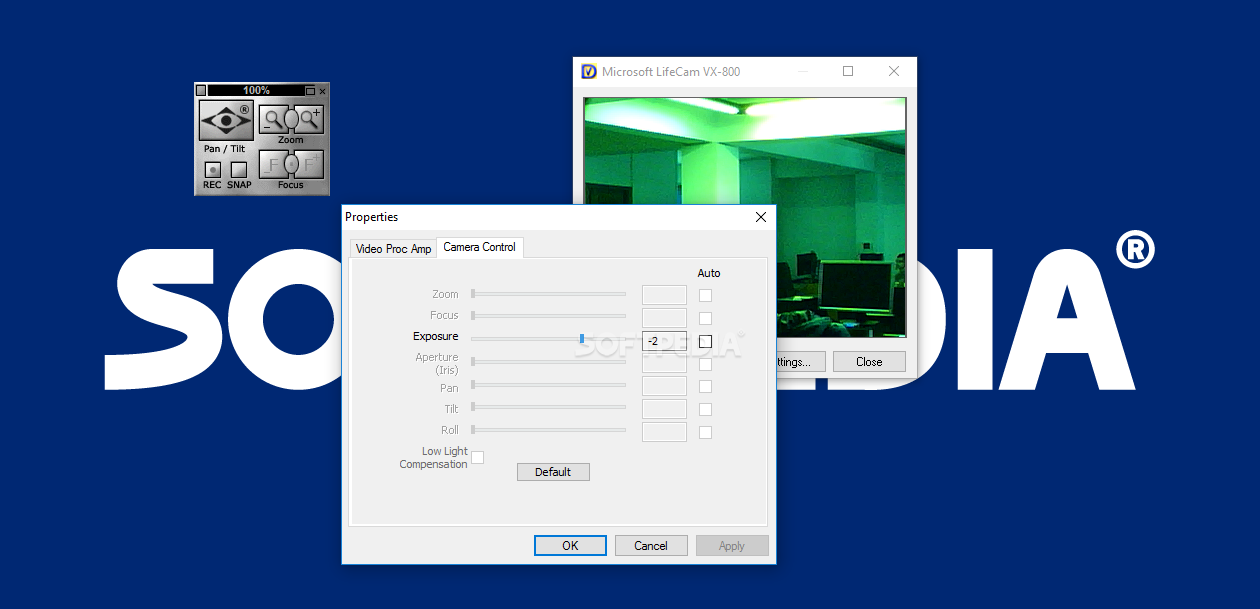This screenshot has height=609, width=1260.
Task: Click the focus minus F button
Action: [x=272, y=163]
